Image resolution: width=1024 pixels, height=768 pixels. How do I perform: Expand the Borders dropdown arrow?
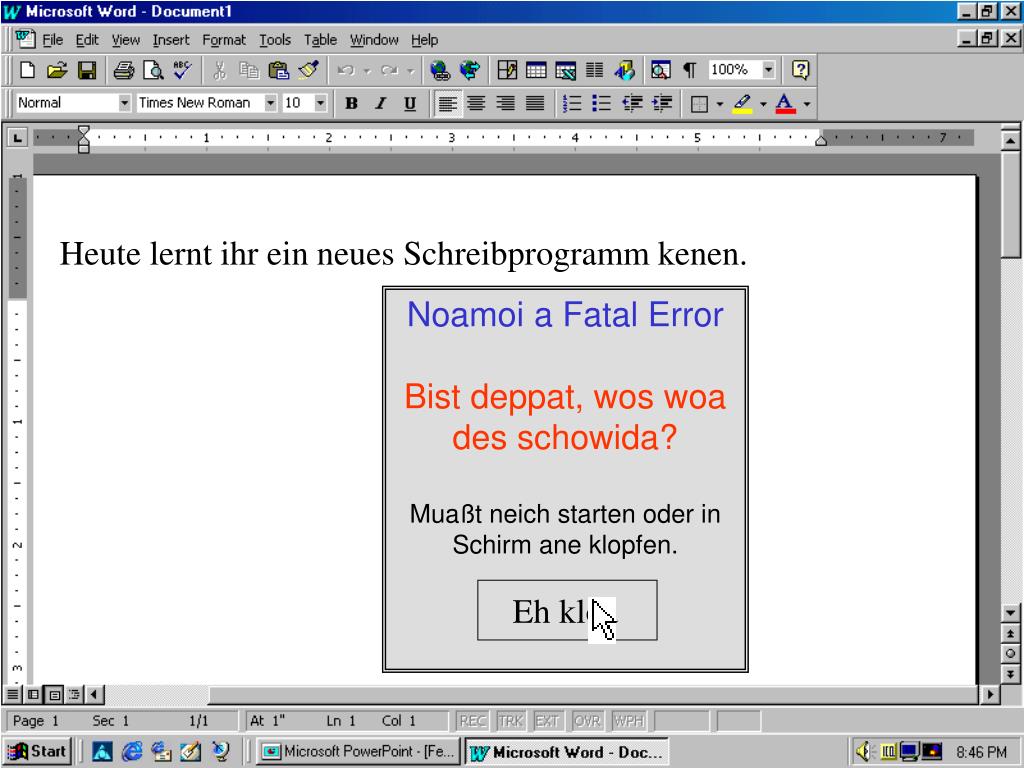720,103
